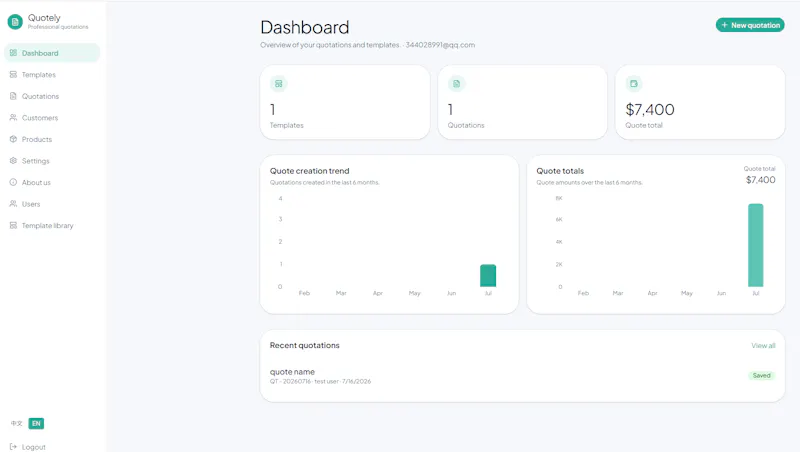The image size is (800, 452).
Task: Click the Products box icon in sidebar
Action: point(13,139)
